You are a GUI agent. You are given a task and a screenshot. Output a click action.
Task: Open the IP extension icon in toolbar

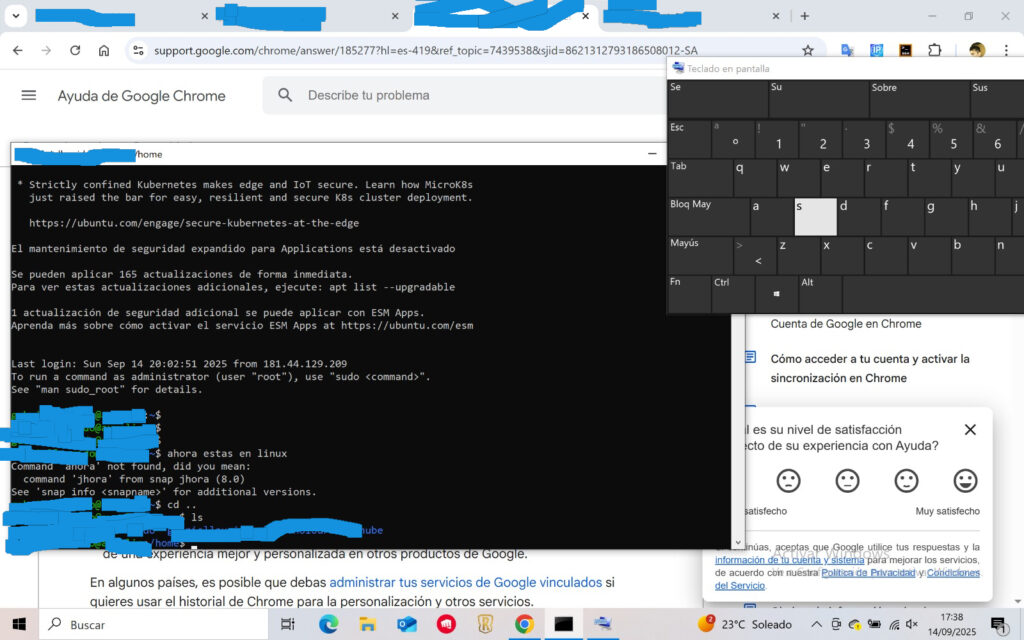[x=876, y=50]
